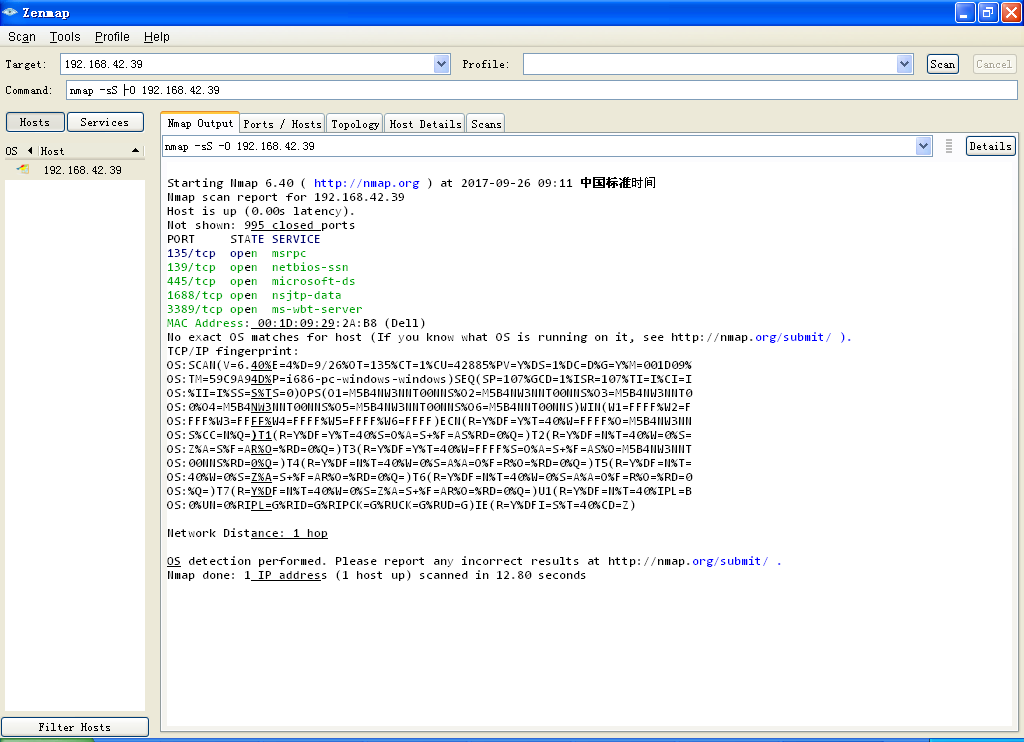Viewport: 1024px width, 742px height.
Task: Focus the Target input field
Action: point(248,64)
